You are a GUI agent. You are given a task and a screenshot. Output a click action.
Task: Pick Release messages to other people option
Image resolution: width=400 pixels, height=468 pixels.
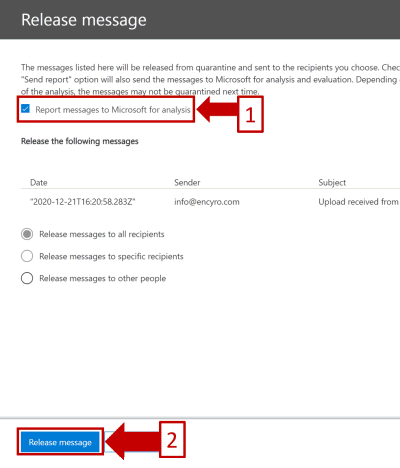pos(27,278)
